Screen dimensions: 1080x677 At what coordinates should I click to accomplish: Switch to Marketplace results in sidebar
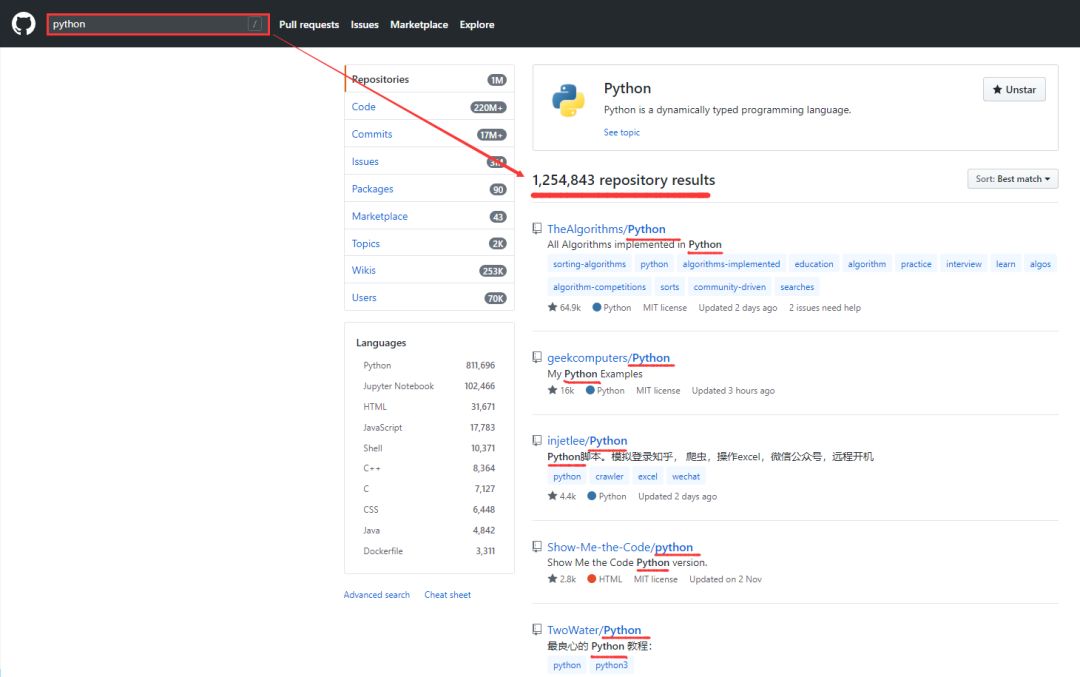point(429,216)
